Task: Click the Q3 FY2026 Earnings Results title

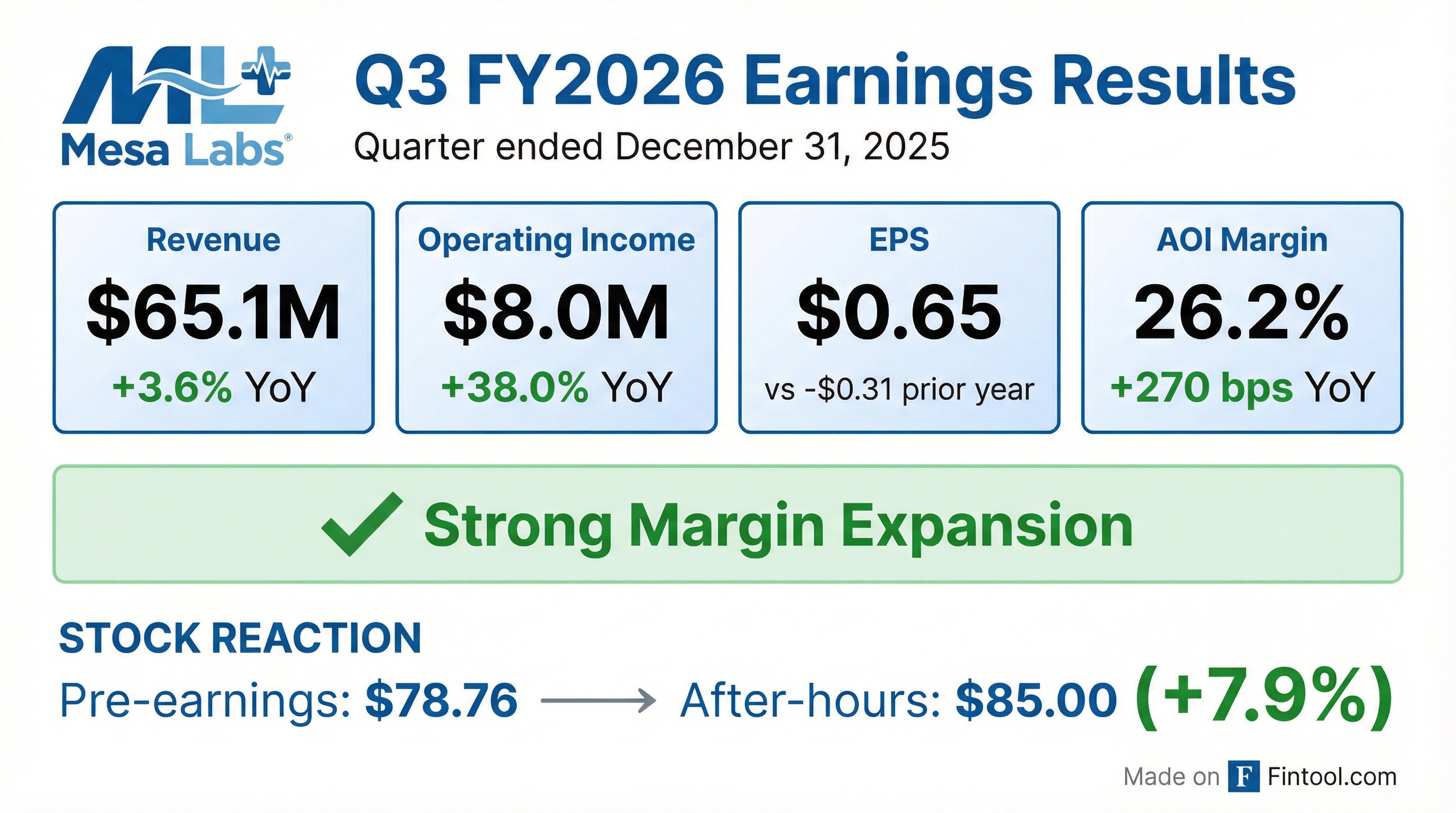Action: coord(824,82)
